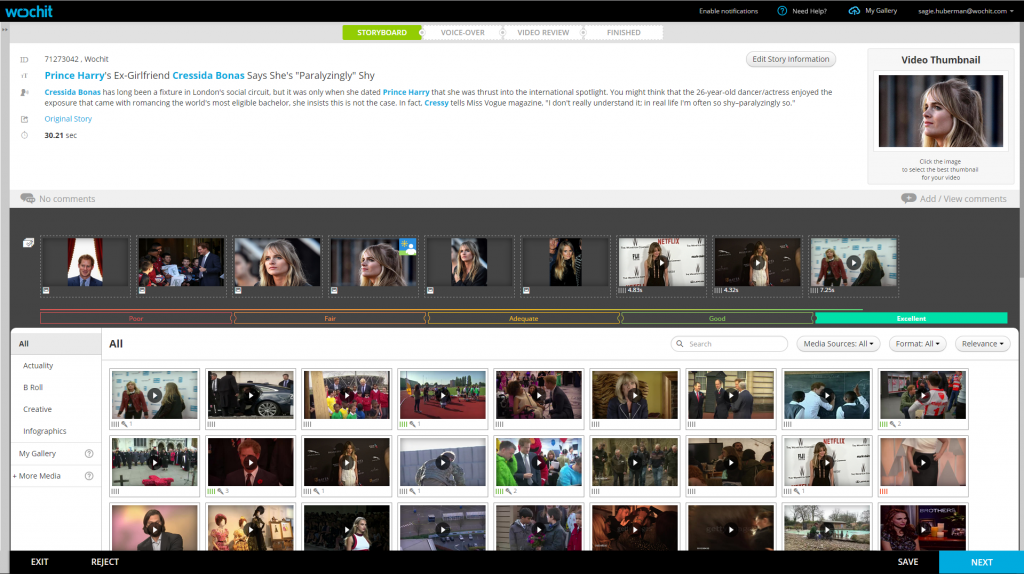The height and width of the screenshot is (574, 1024).
Task: Expand the collapsed side panel double-arrow icon
Action: coord(5,29)
